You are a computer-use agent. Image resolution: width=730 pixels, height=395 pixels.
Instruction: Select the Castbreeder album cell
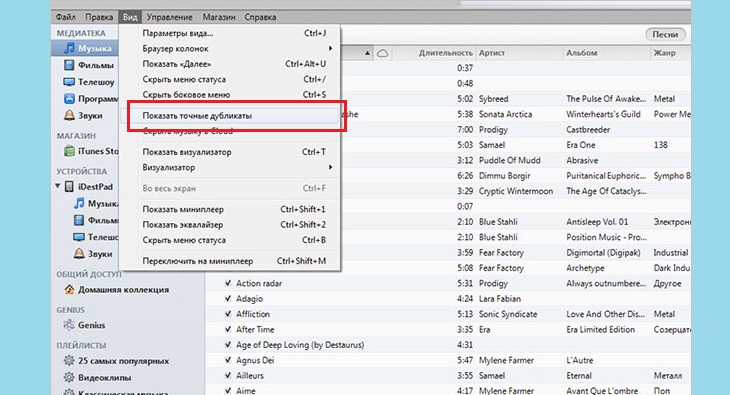588,129
